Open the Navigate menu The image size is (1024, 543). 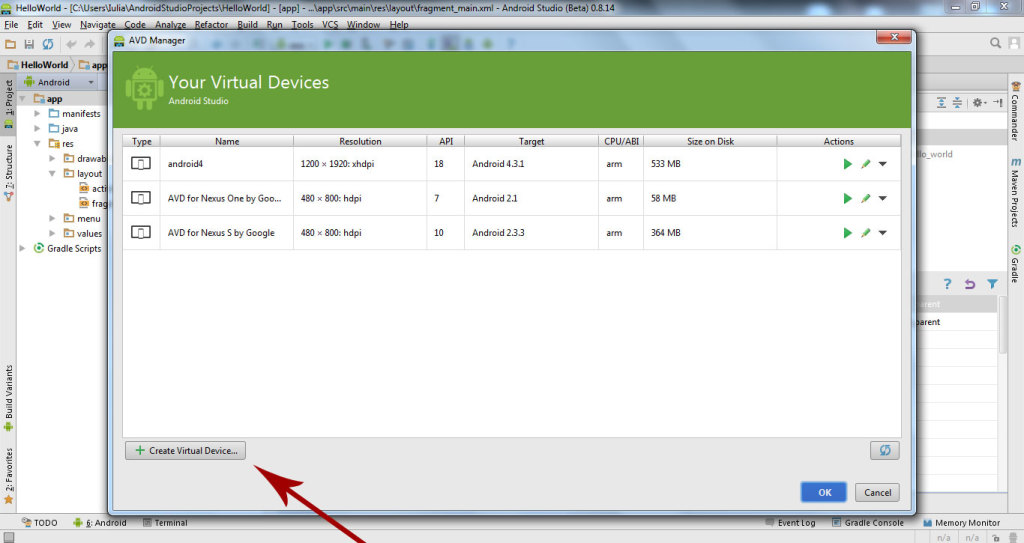point(98,24)
